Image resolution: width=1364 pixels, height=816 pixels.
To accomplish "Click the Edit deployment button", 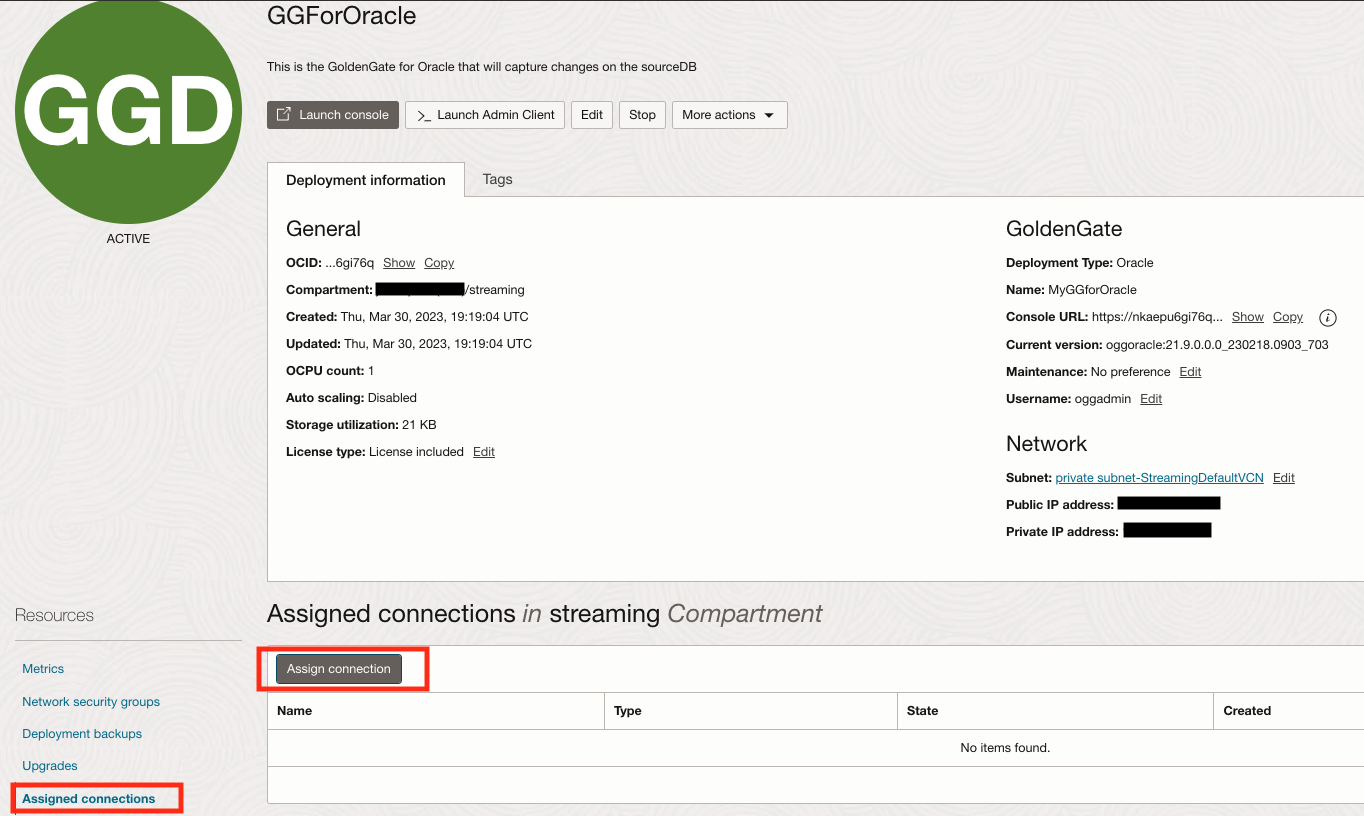I will tap(592, 115).
